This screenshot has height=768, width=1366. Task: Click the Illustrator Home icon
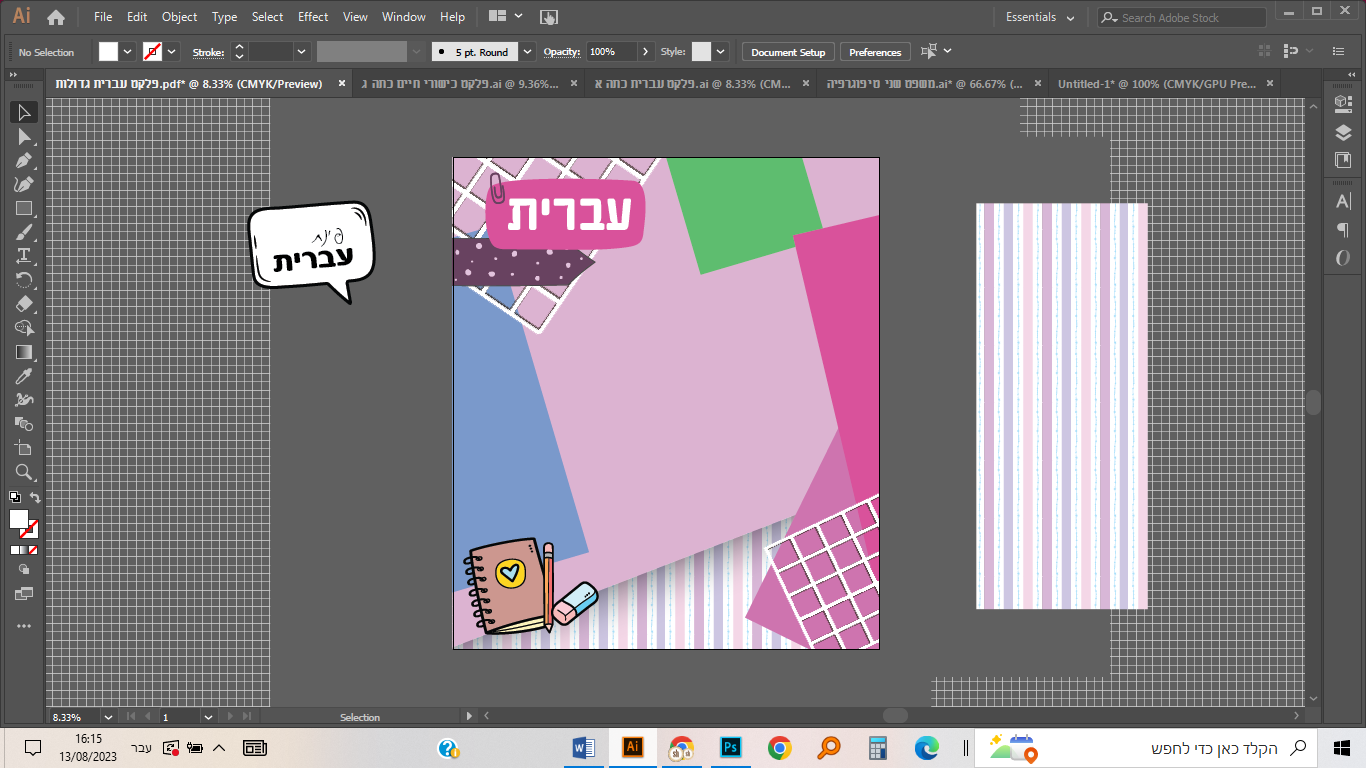[x=56, y=17]
